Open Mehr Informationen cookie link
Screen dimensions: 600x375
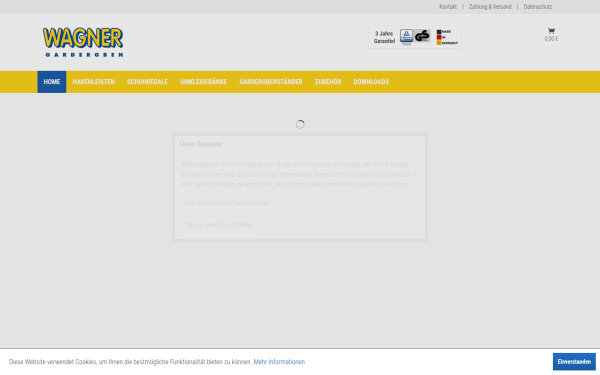279,362
